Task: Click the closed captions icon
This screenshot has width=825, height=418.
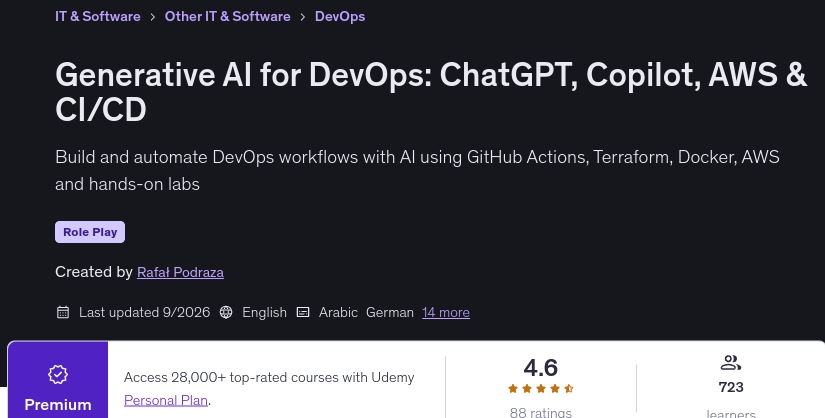Action: coord(303,312)
